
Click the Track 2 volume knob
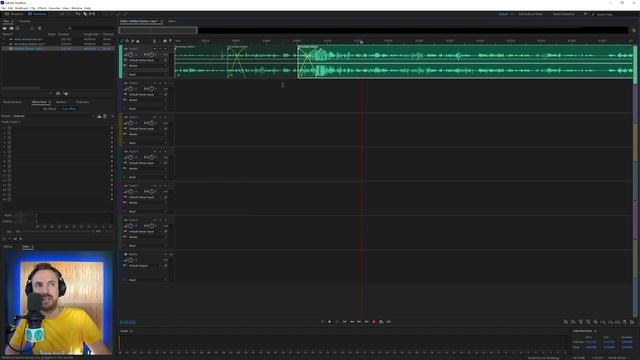pos(131,89)
